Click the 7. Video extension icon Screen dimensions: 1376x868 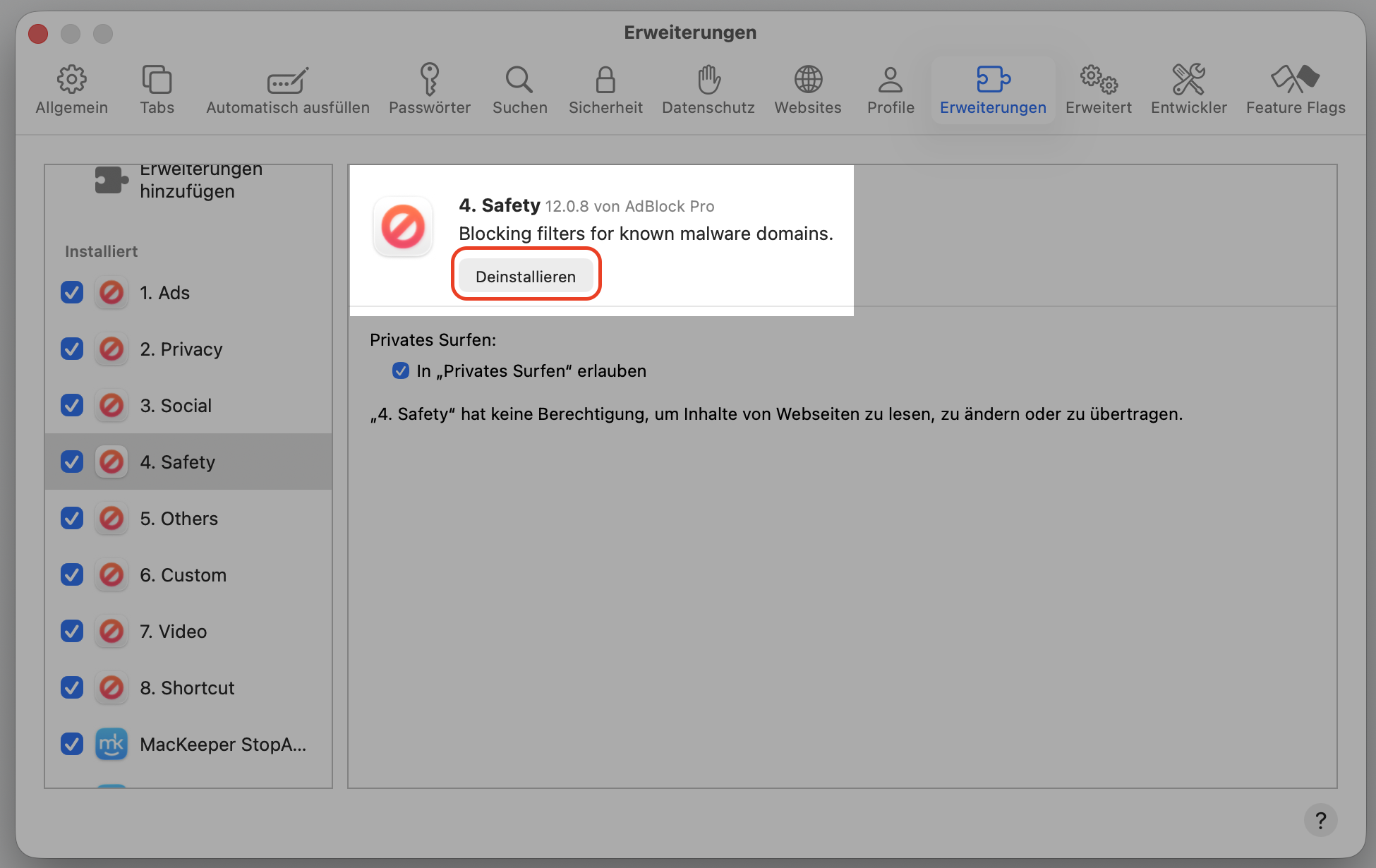coord(111,631)
